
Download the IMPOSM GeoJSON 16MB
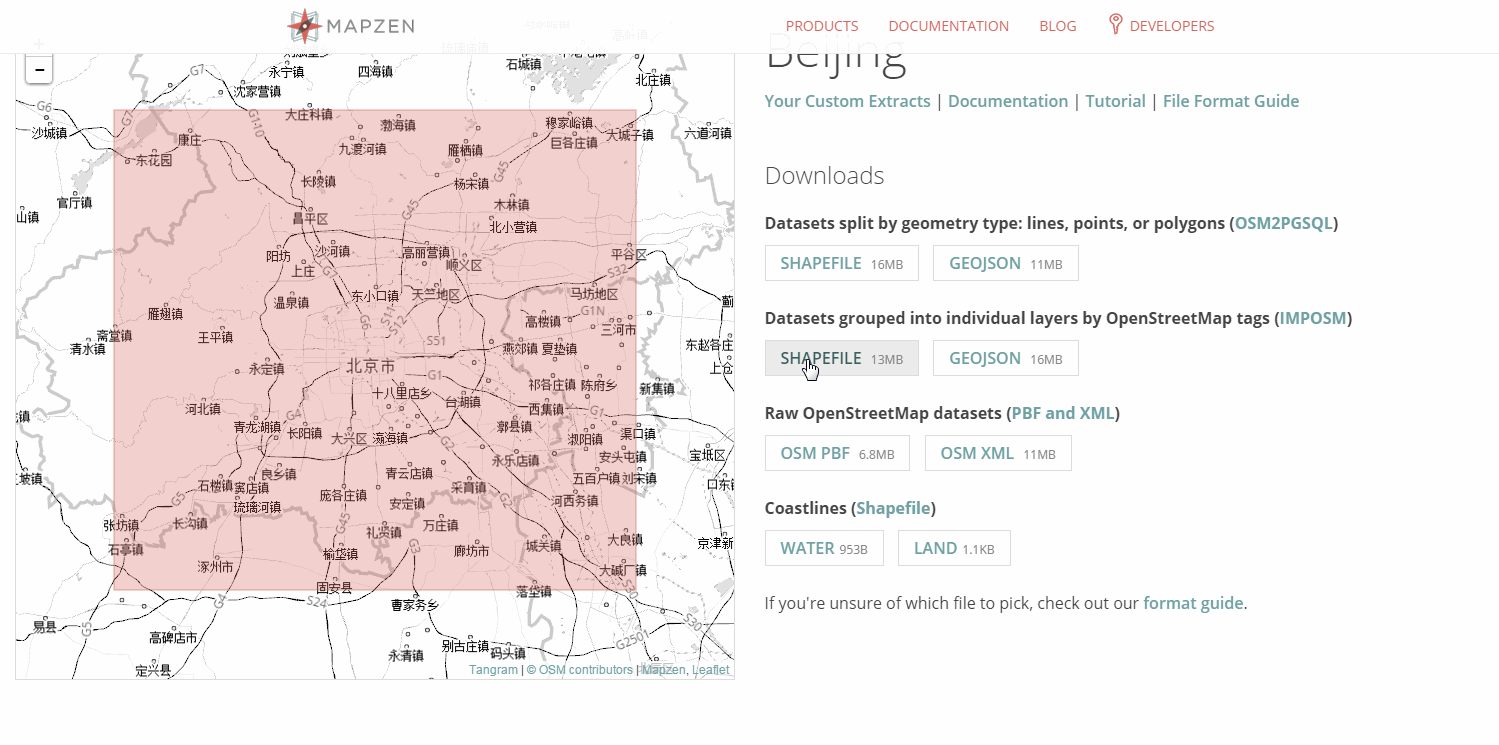coord(1006,358)
